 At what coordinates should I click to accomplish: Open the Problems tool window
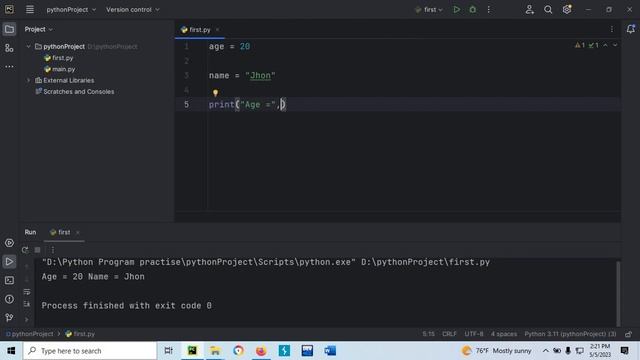coord(9,299)
